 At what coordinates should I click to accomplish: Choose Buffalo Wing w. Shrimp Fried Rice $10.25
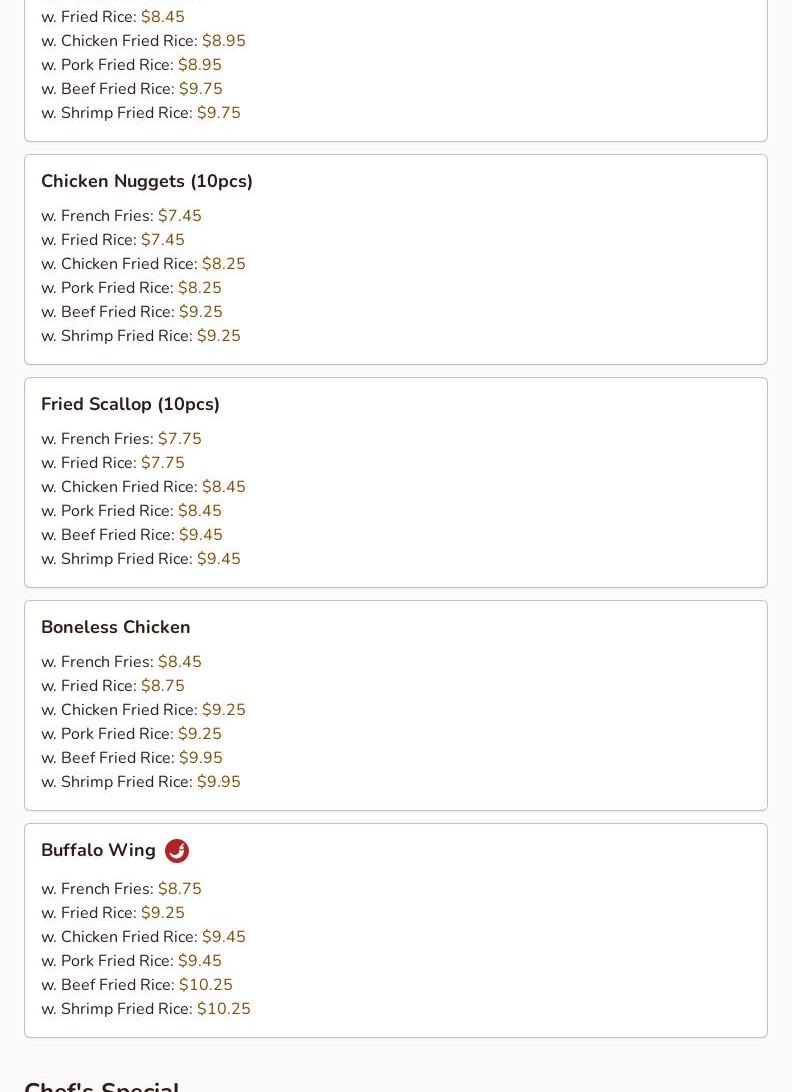pos(146,1008)
